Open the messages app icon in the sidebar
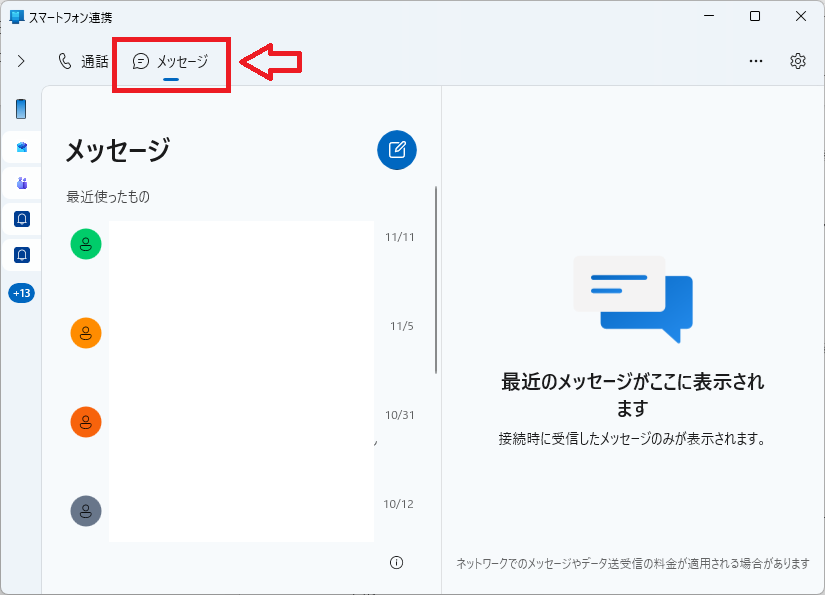The image size is (825, 595). click(x=21, y=146)
